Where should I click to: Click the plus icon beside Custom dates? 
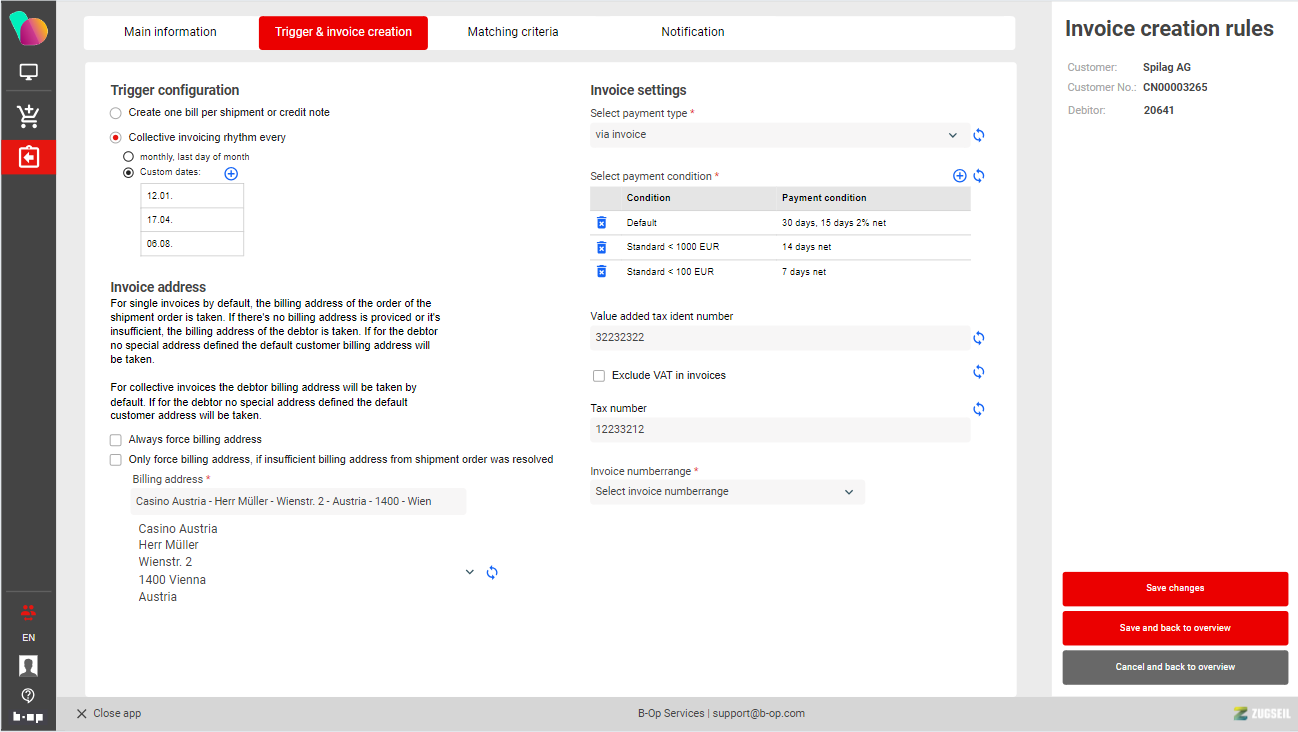point(231,173)
